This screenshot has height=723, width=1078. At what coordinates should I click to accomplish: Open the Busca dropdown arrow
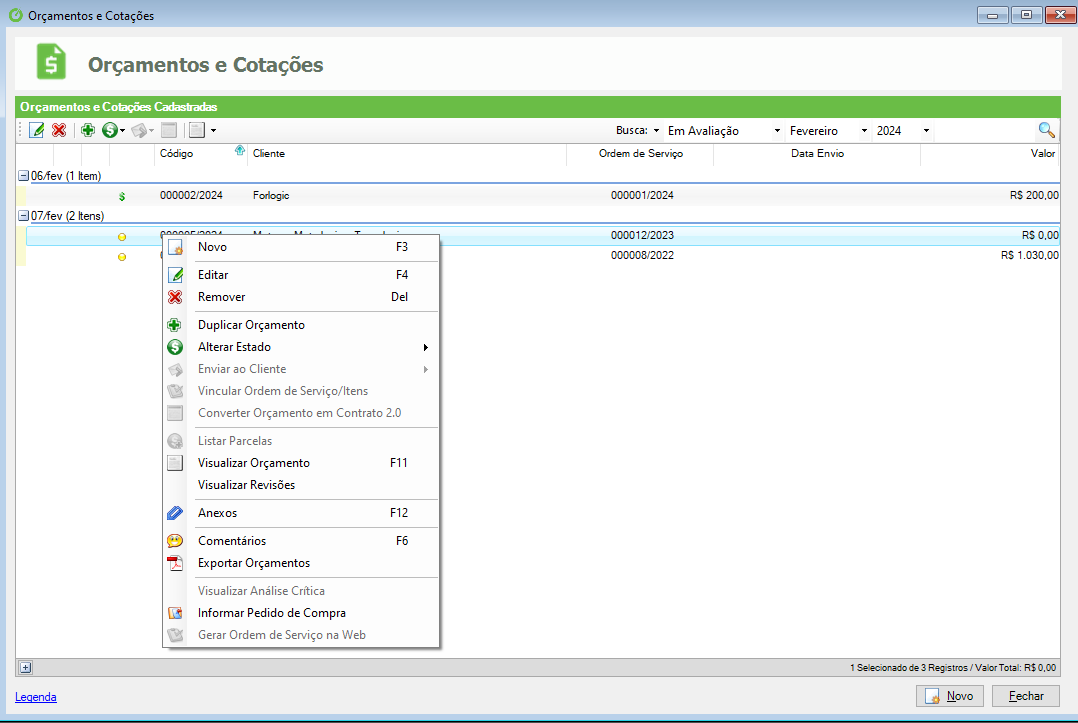[656, 131]
